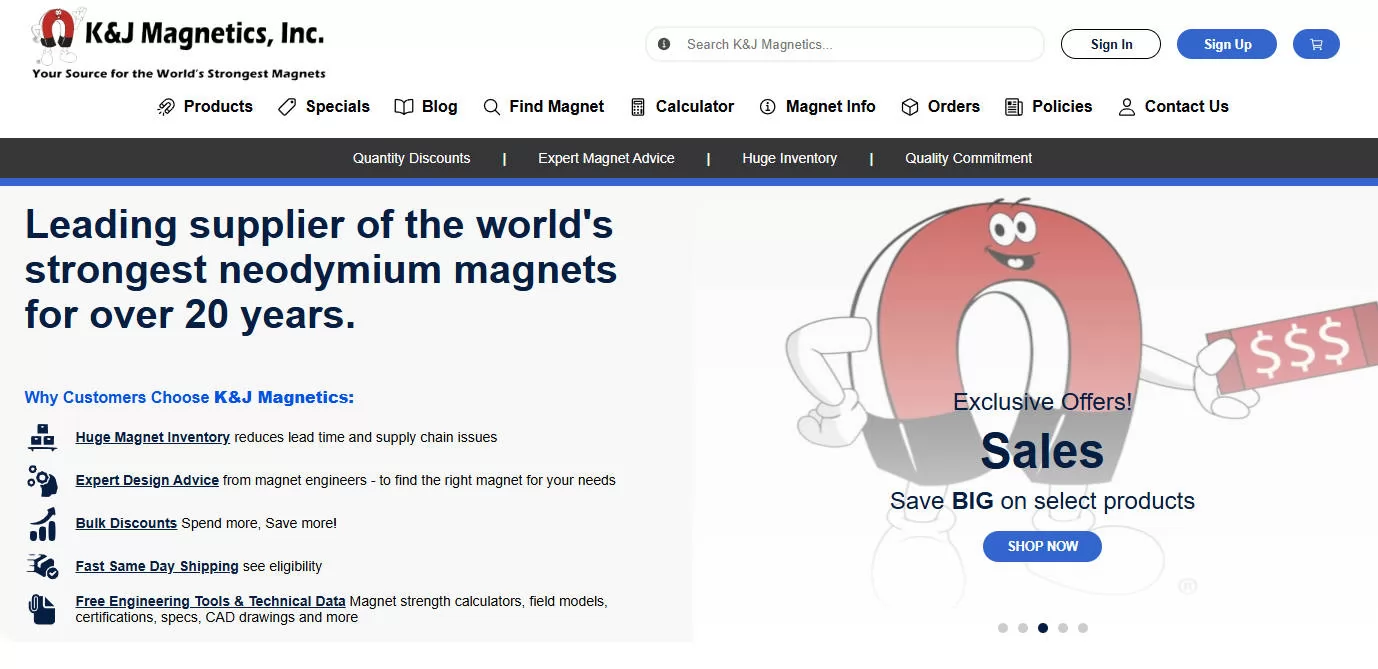Click the Search K&J Magnetics field

[x=845, y=44]
